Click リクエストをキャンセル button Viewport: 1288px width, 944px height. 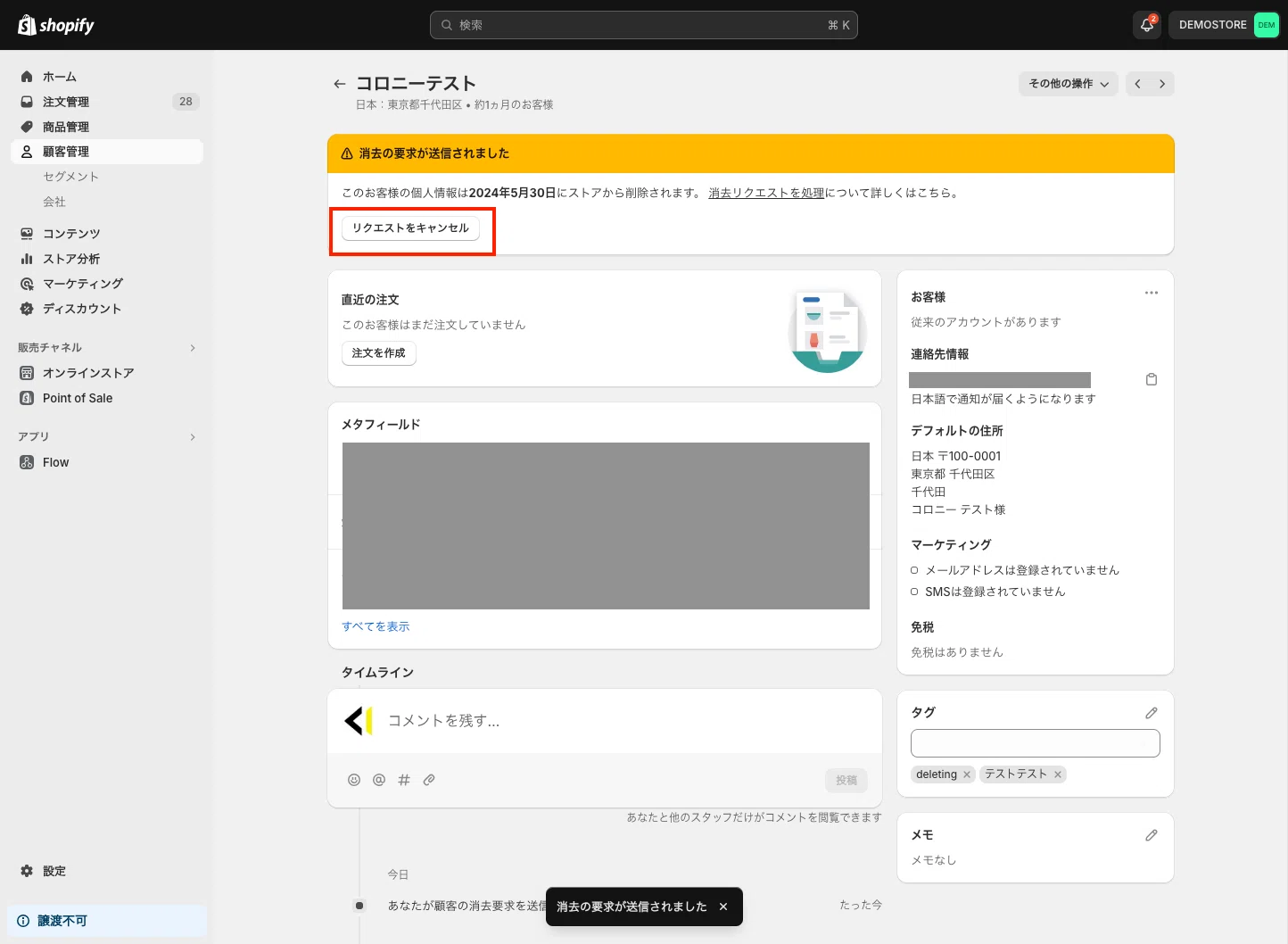coord(410,228)
